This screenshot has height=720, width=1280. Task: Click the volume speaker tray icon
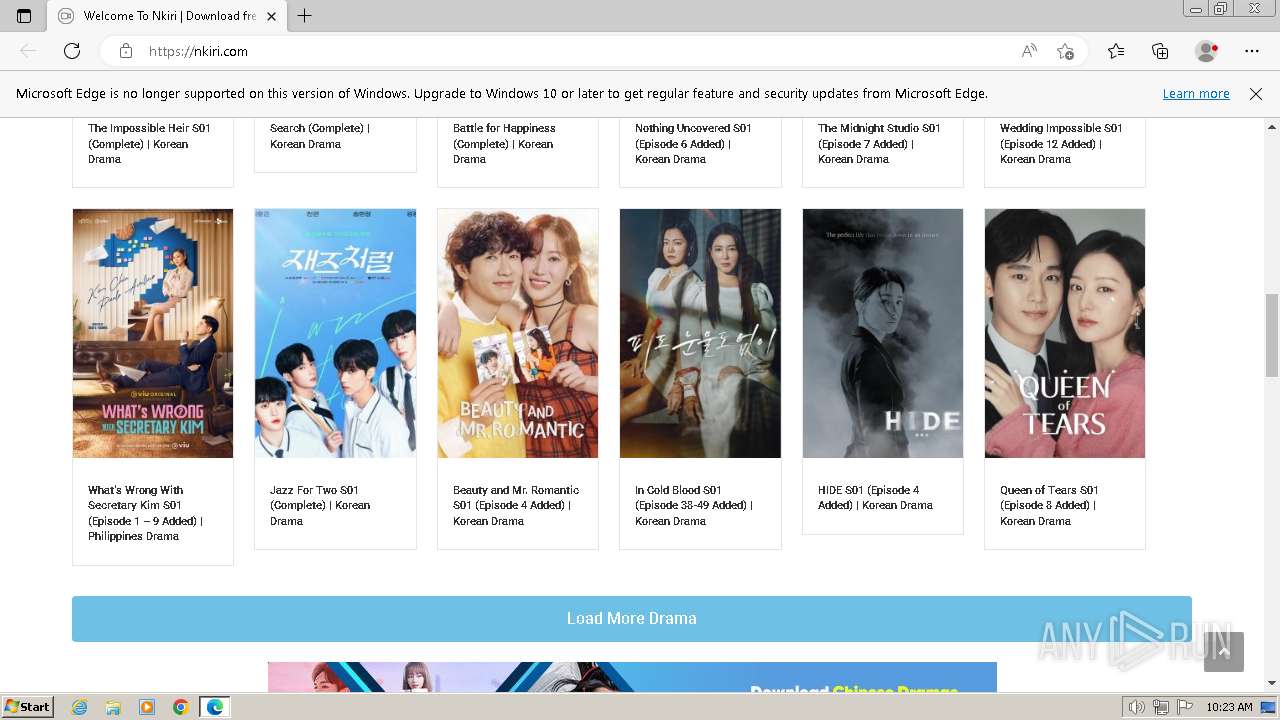coord(1137,707)
